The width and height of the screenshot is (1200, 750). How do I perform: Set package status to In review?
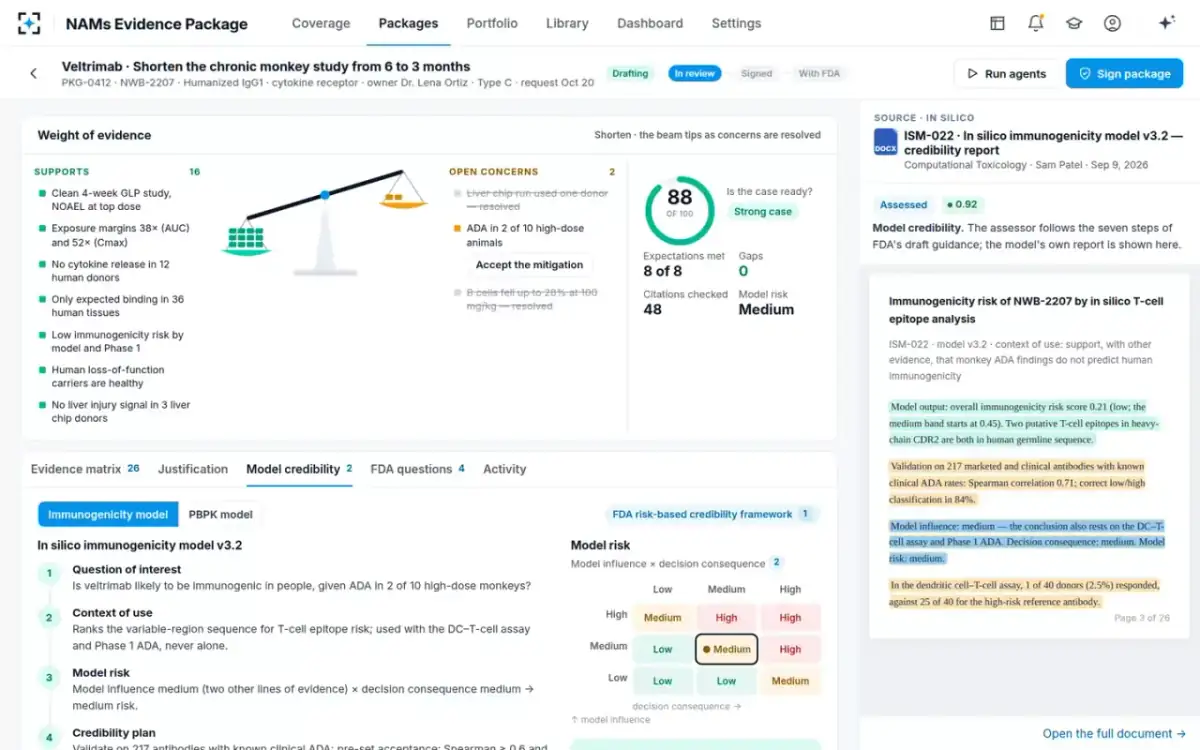[694, 73]
